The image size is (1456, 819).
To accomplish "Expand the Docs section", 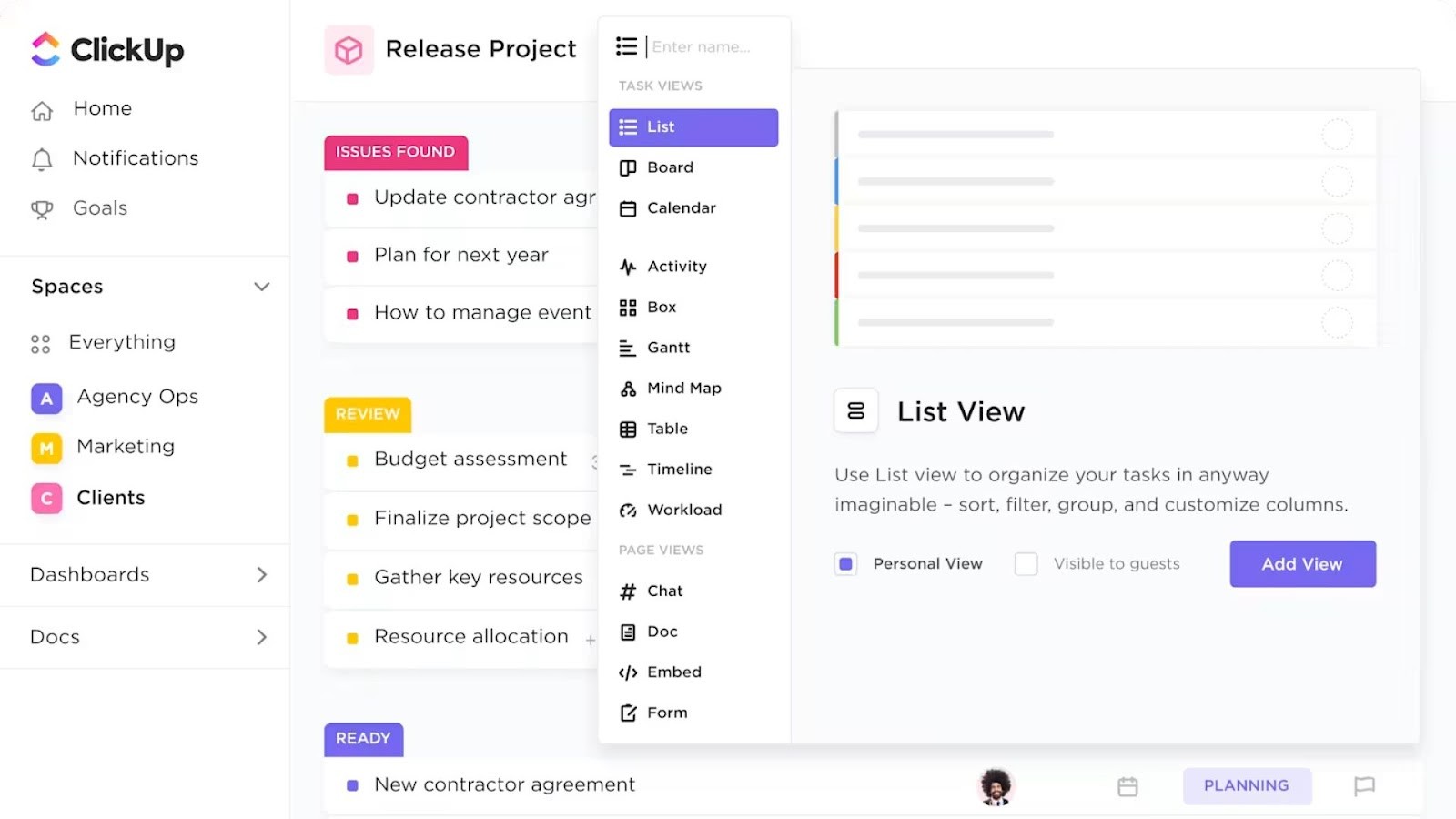I will click(x=262, y=636).
